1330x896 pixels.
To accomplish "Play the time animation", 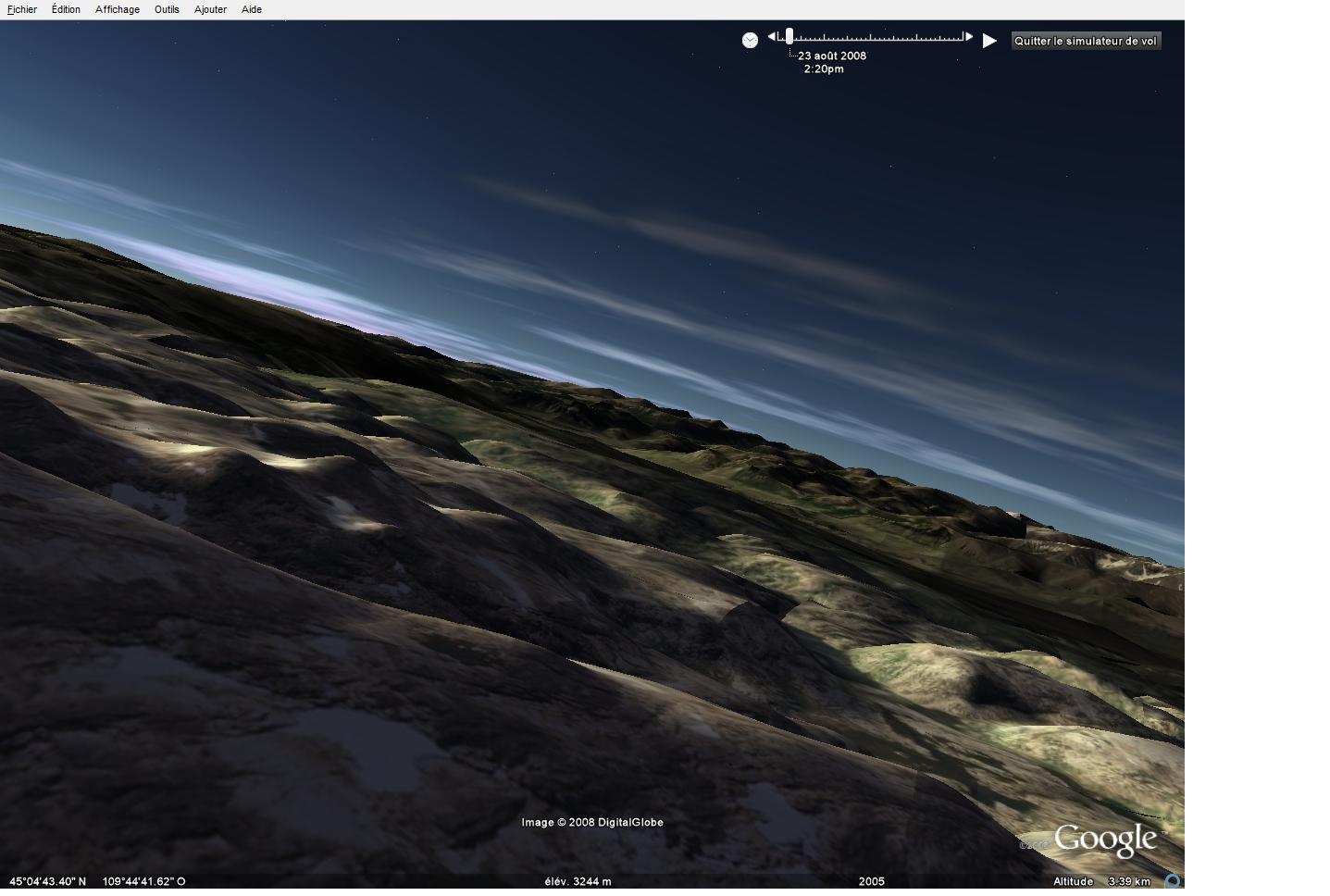I will [x=989, y=41].
